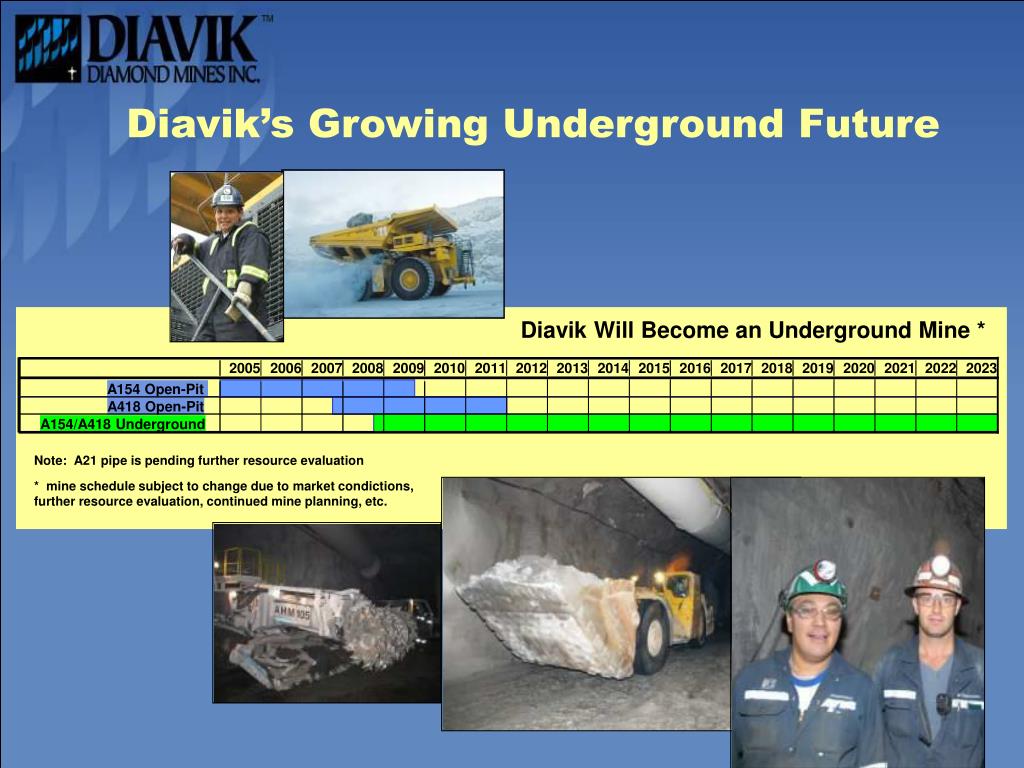Viewport: 1024px width, 768px height.
Task: Click the 2008 column header
Action: pyautogui.click(x=367, y=368)
